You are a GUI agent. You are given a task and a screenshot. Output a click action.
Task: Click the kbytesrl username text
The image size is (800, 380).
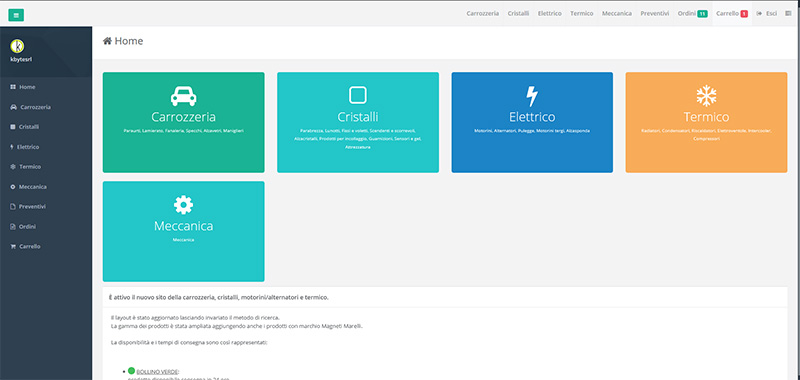click(21, 59)
